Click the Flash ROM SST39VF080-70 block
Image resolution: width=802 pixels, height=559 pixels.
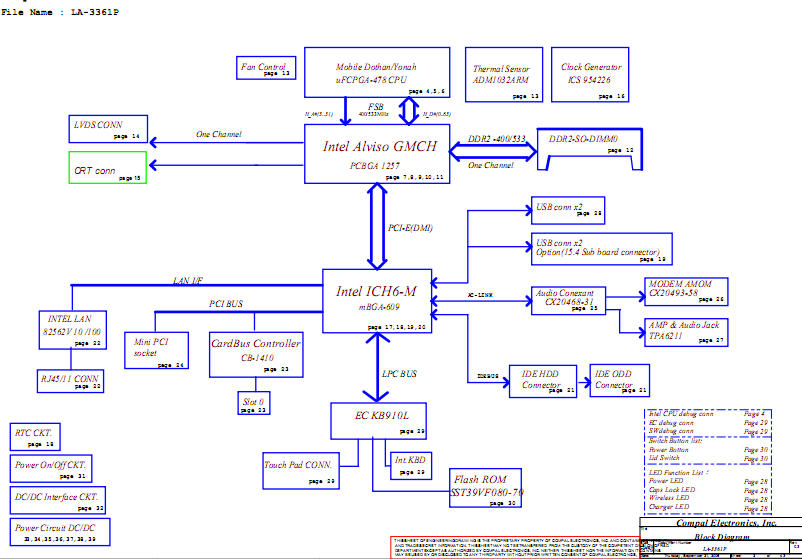tap(485, 488)
